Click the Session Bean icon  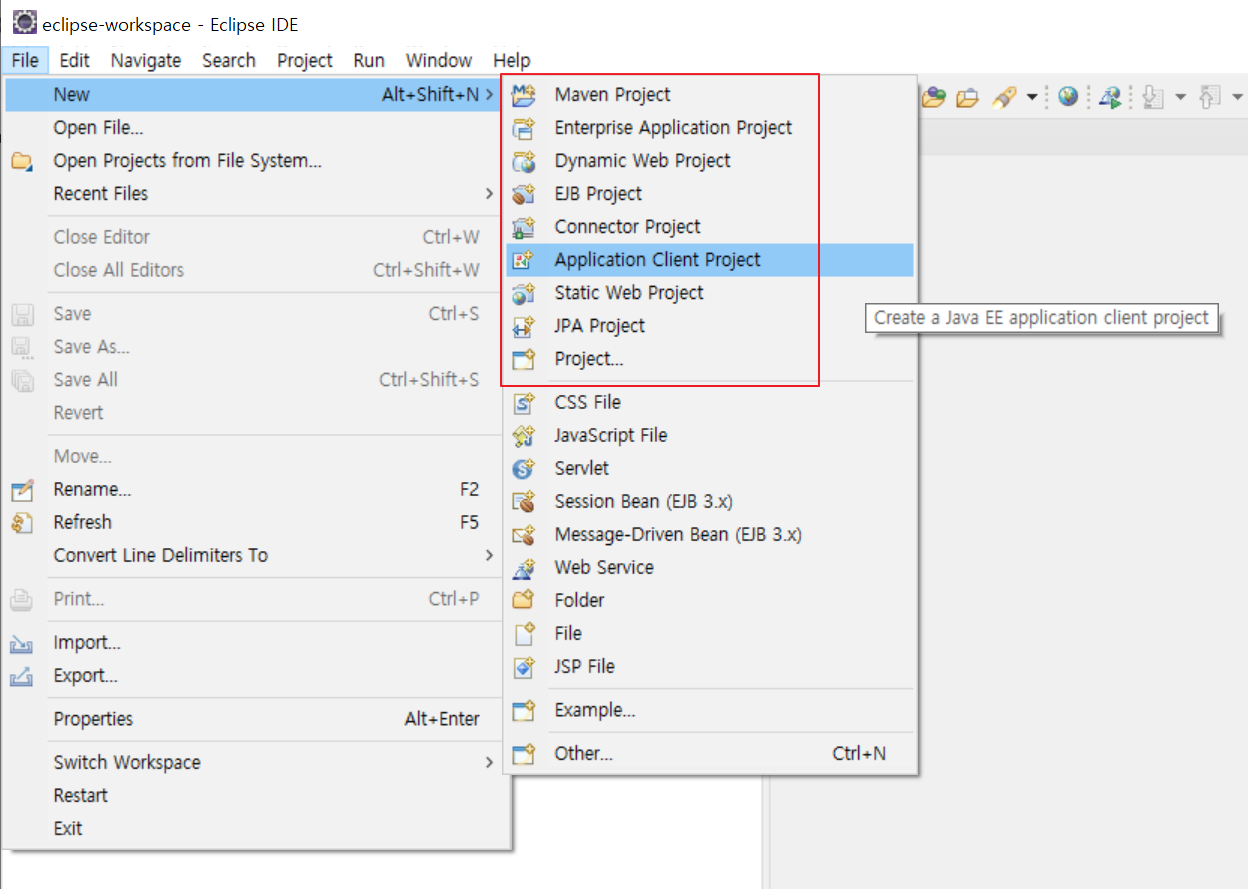(523, 502)
